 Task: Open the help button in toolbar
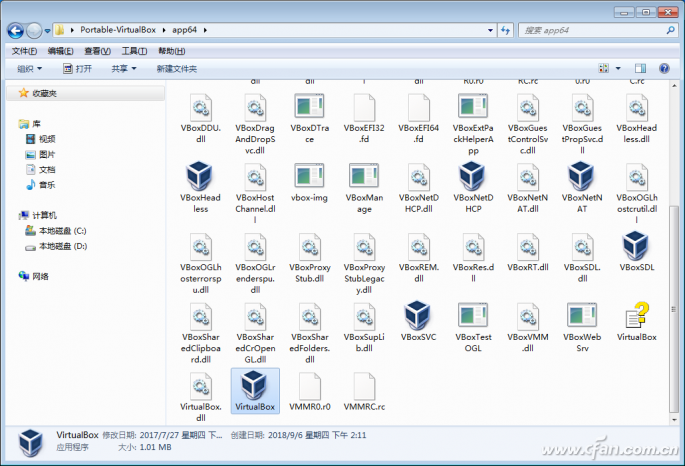(664, 69)
